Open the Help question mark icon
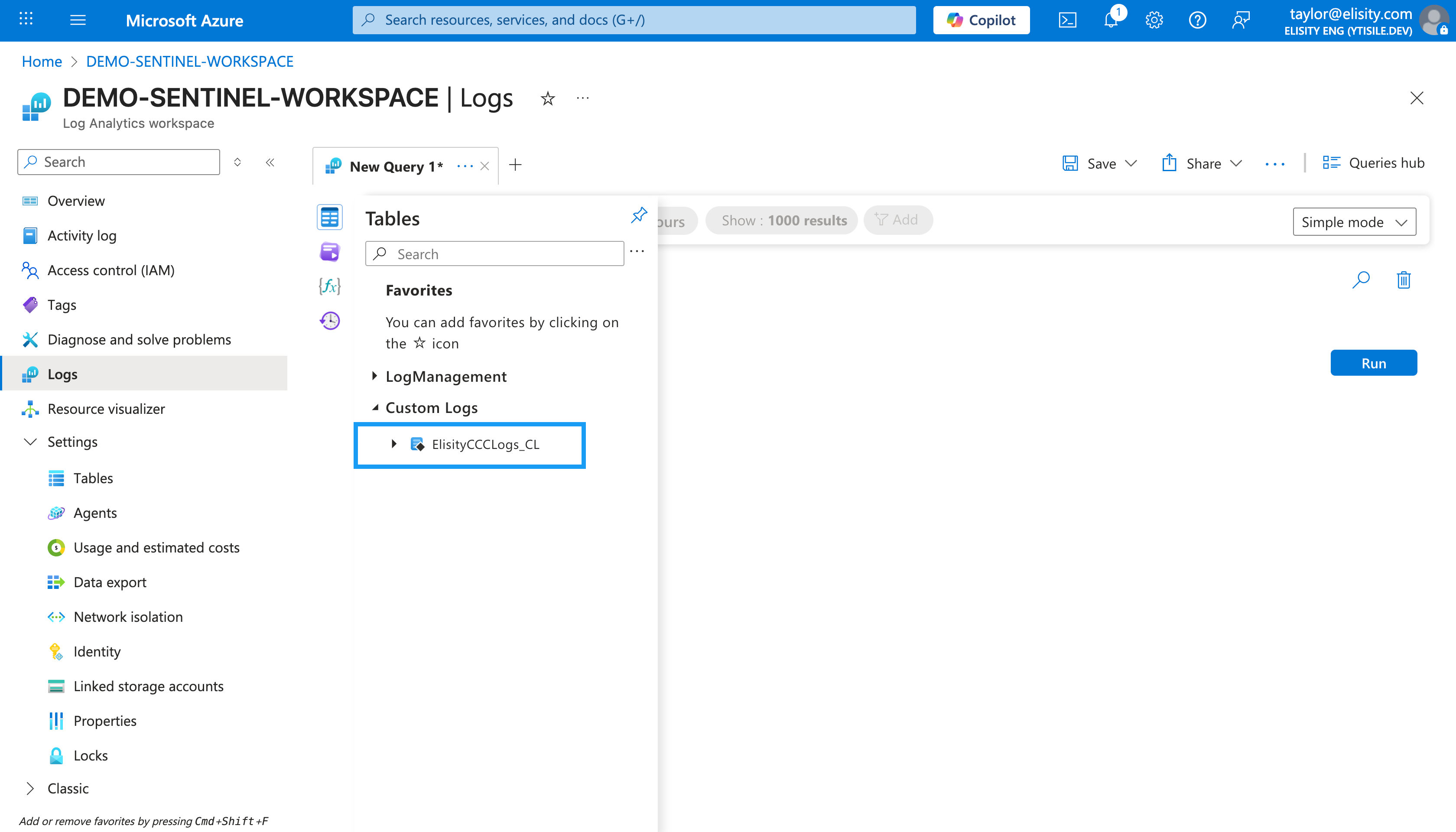The width and height of the screenshot is (1456, 832). 1197,20
